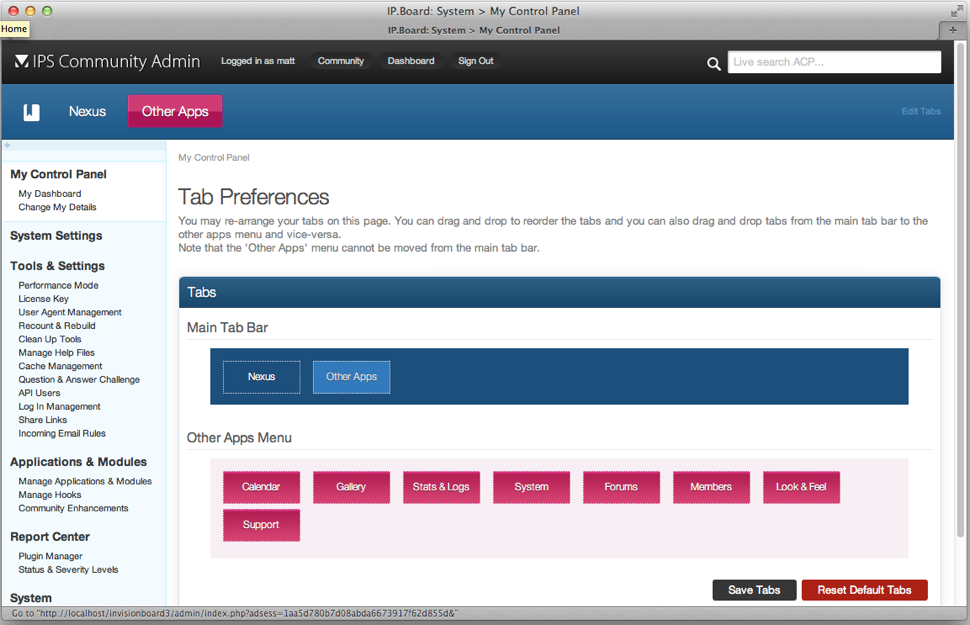Click the search magnifier icon
Image resolution: width=970 pixels, height=625 pixels.
coord(713,63)
